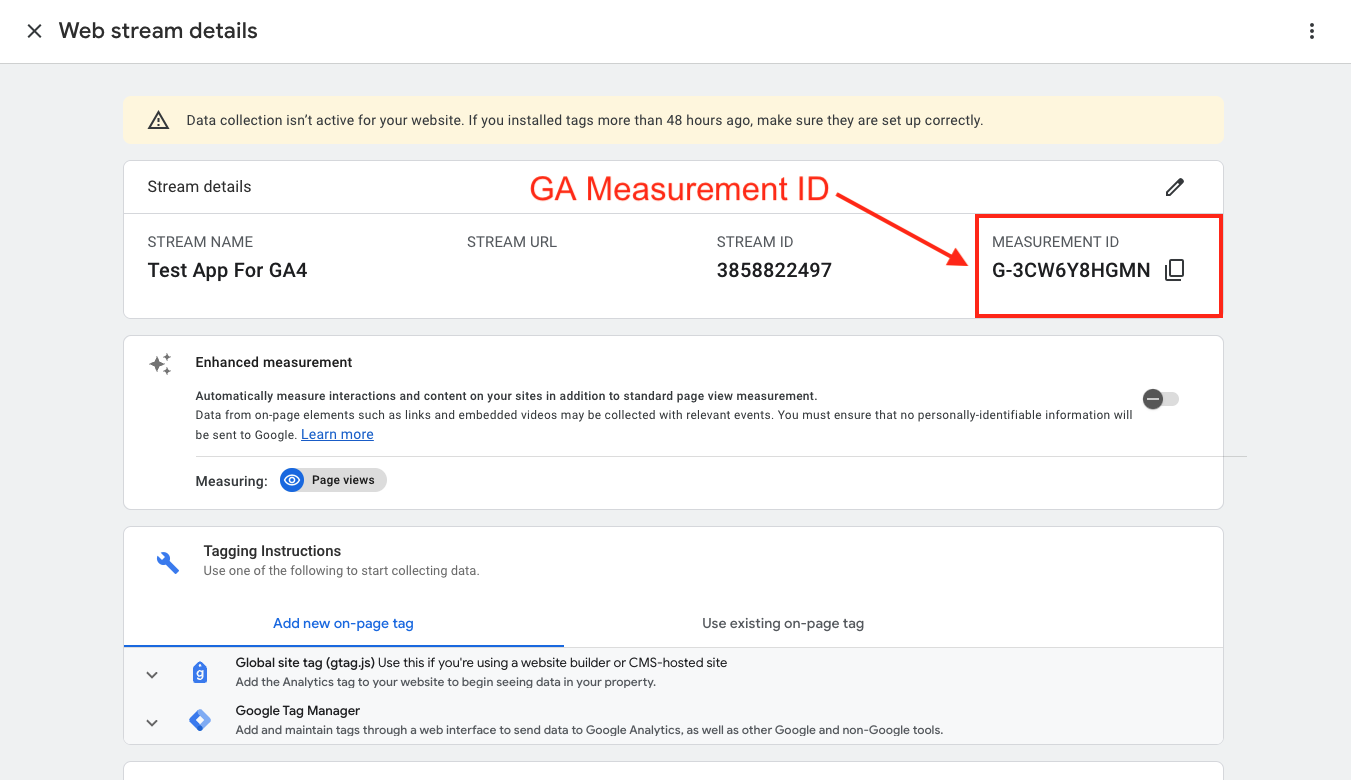Viewport: 1351px width, 780px height.
Task: Copy the Measurement ID with copy icon
Action: [1175, 270]
